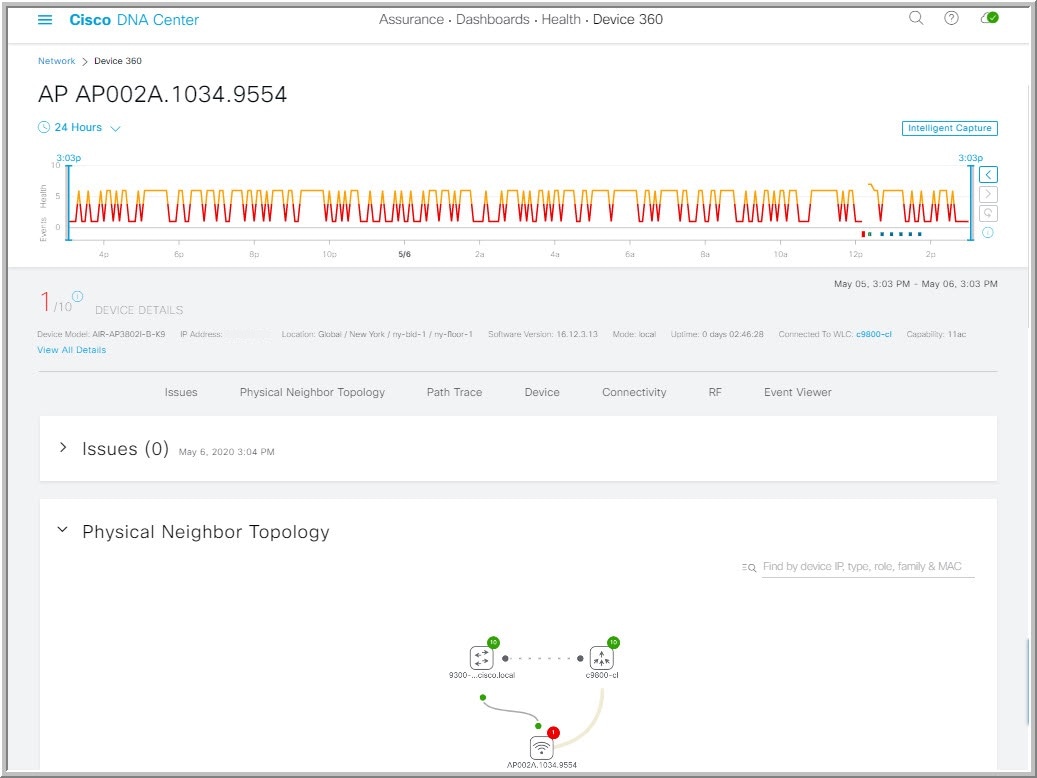Click the Cisco DNA Center logo
The width and height of the screenshot is (1037, 778).
pyautogui.click(x=134, y=20)
